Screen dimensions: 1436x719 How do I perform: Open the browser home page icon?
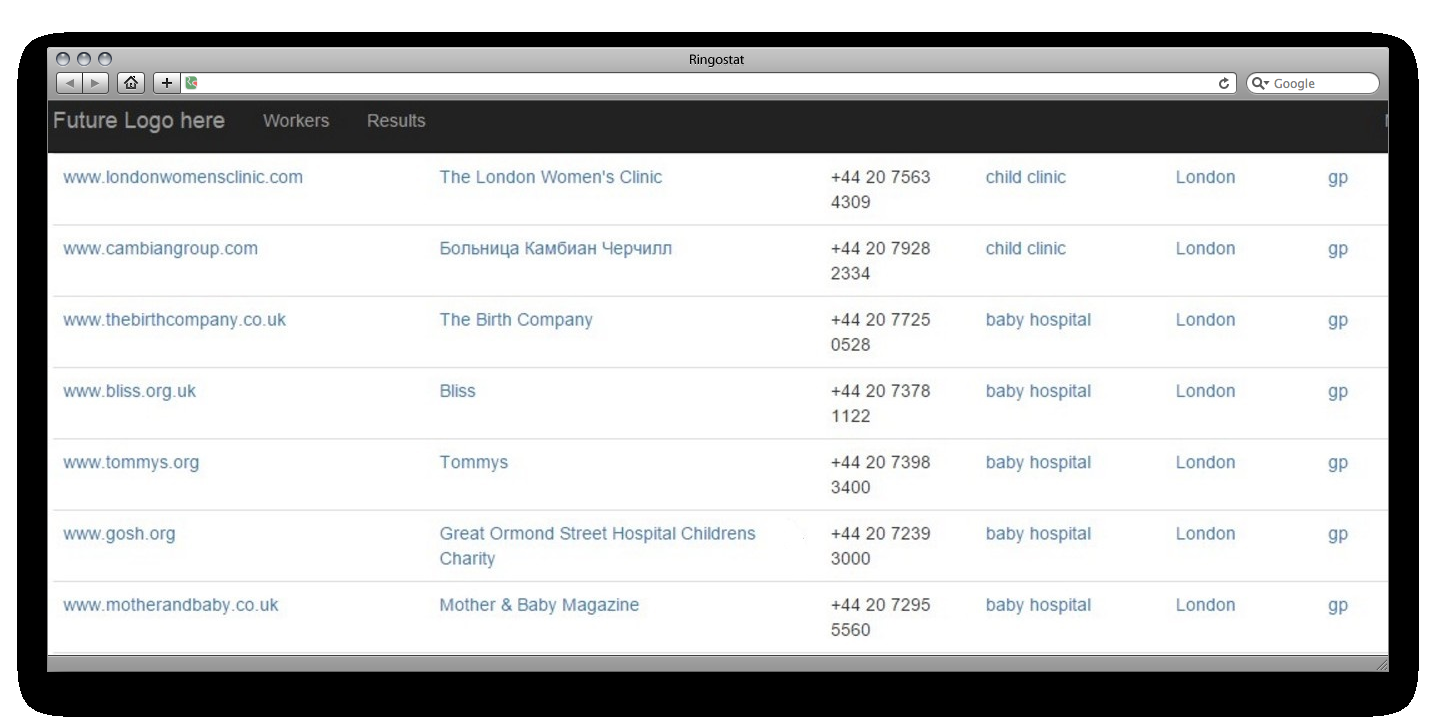(131, 83)
